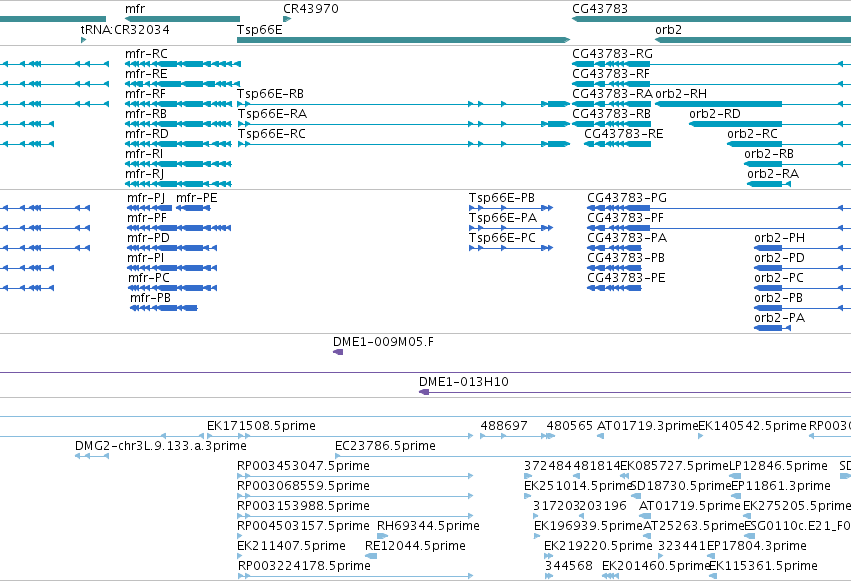This screenshot has height=581, width=851.
Task: Select transcript CG43783-RG
Action: point(612,54)
